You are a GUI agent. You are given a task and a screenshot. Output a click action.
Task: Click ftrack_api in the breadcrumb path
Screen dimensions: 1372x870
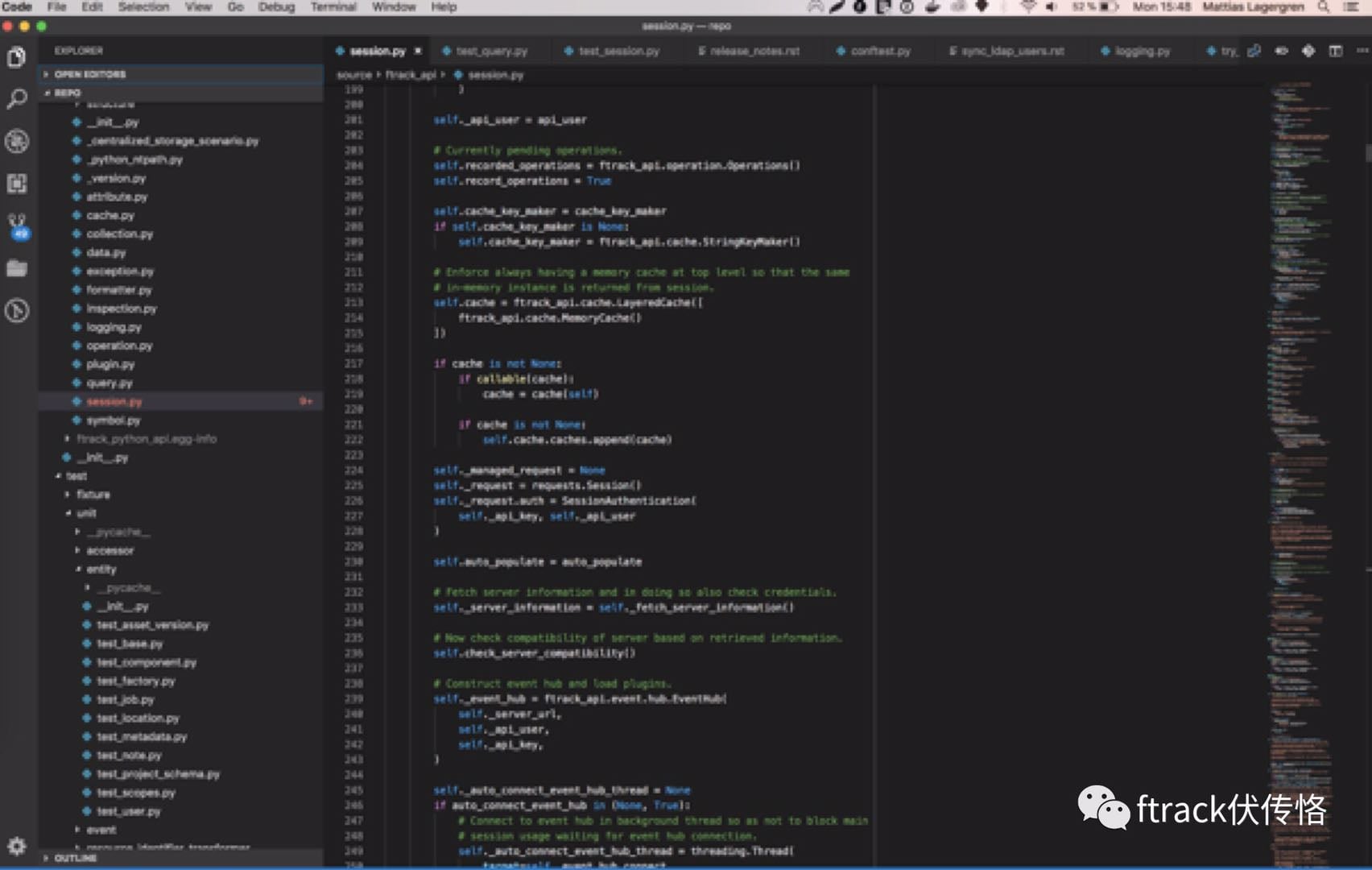click(410, 75)
